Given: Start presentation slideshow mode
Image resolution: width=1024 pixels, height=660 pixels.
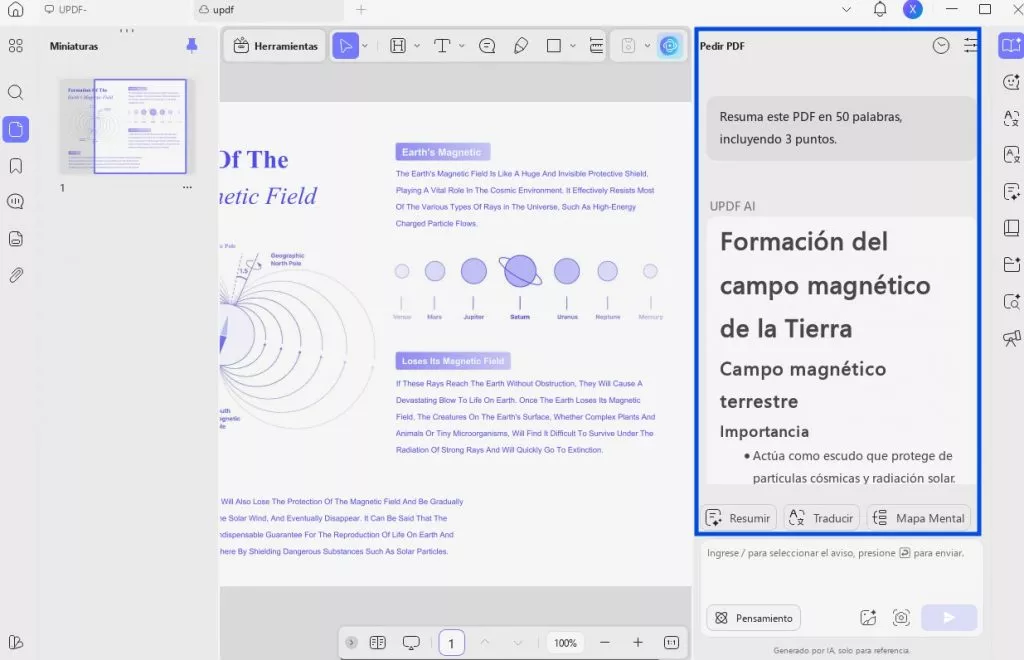Looking at the screenshot, I should (x=411, y=642).
